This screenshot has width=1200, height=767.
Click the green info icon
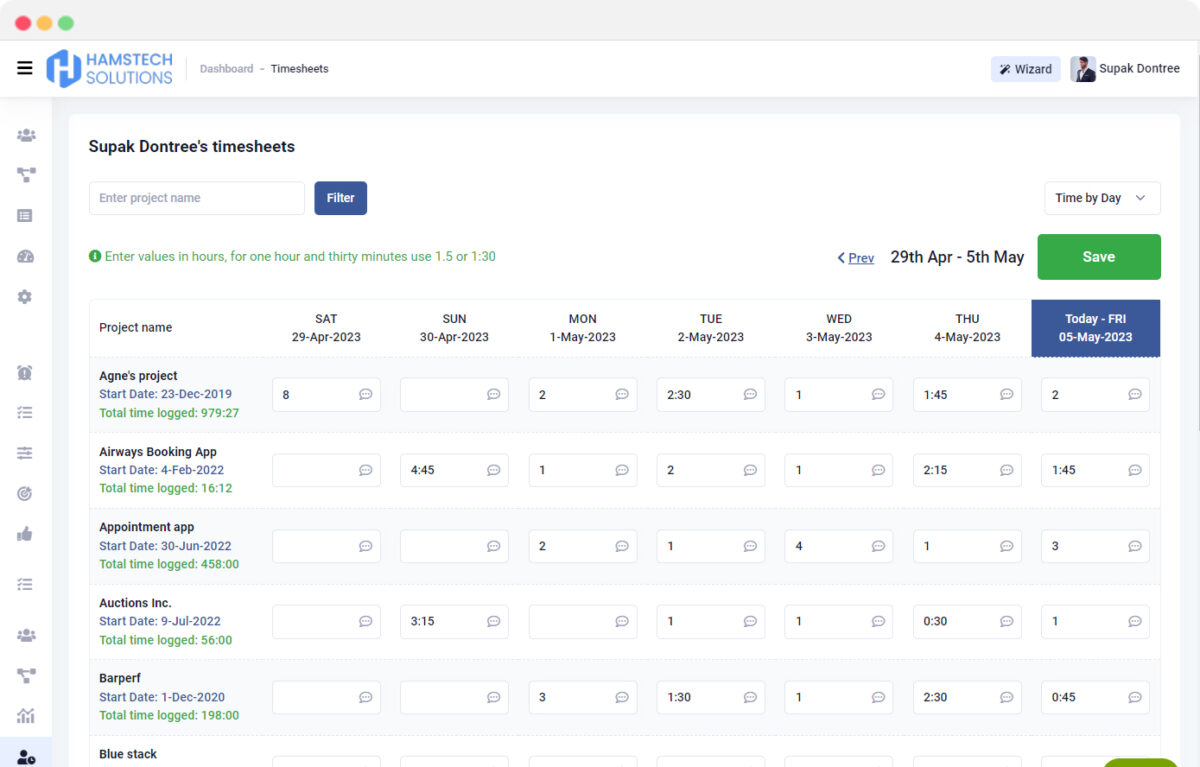tap(95, 256)
